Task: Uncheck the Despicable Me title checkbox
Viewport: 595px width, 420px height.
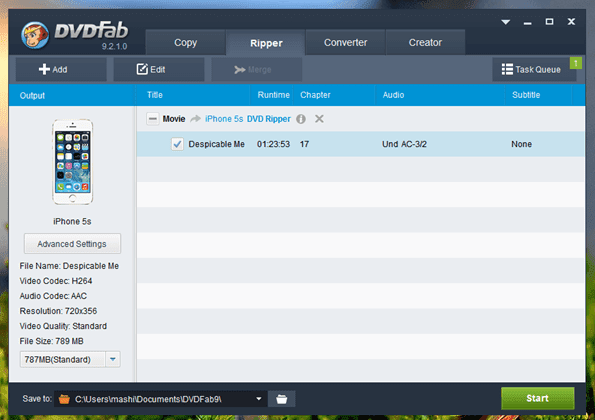Action: pyautogui.click(x=177, y=144)
